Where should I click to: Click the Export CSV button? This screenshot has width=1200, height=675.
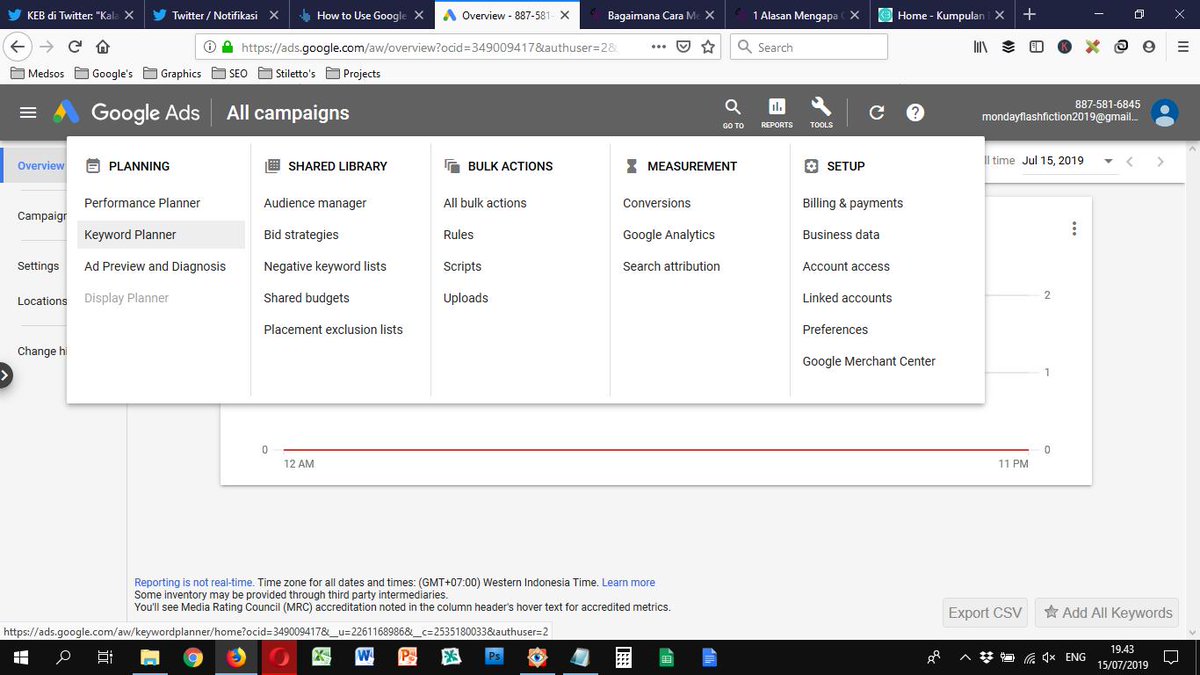coord(985,613)
